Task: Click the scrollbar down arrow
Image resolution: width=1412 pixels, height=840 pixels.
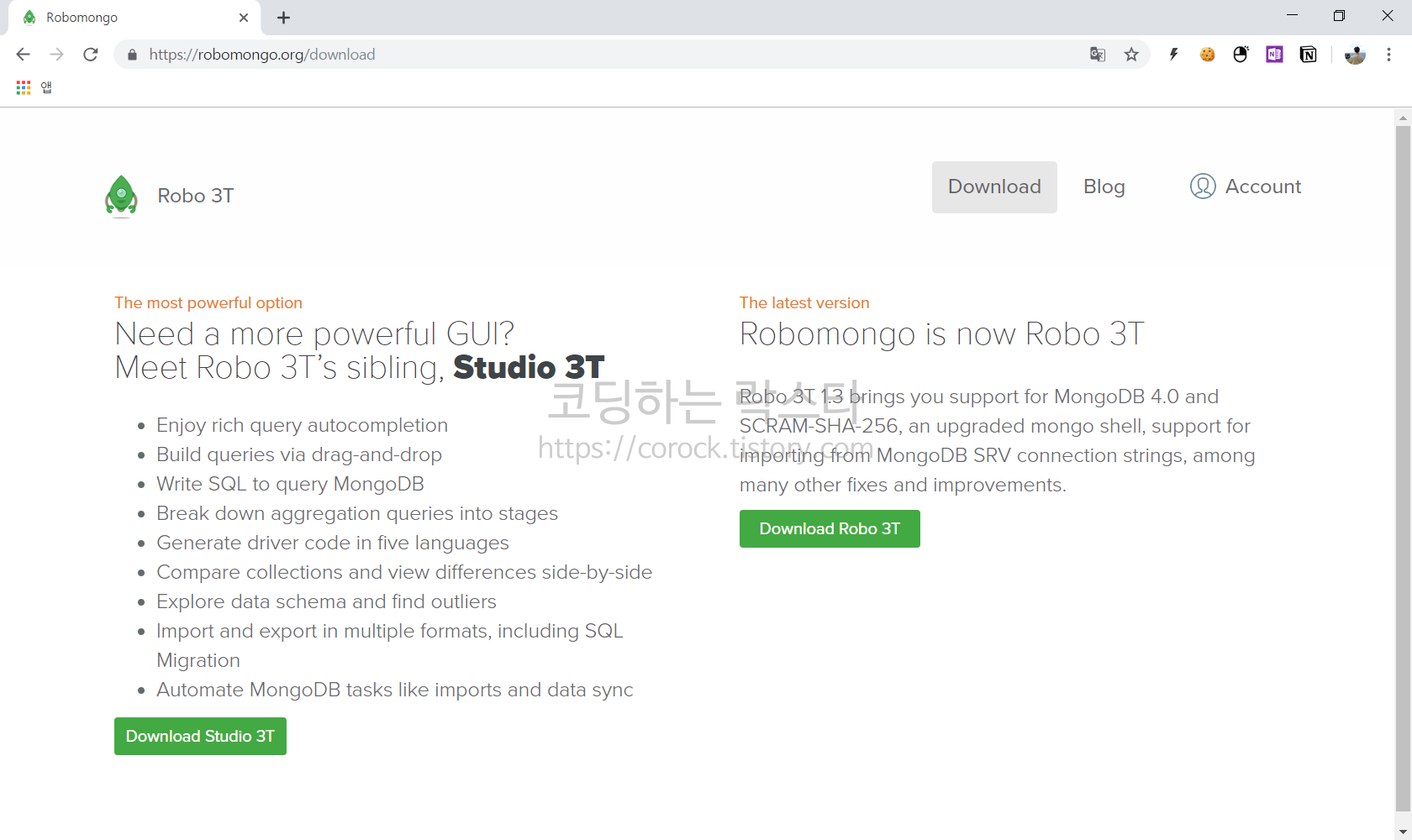Action: click(x=1403, y=832)
